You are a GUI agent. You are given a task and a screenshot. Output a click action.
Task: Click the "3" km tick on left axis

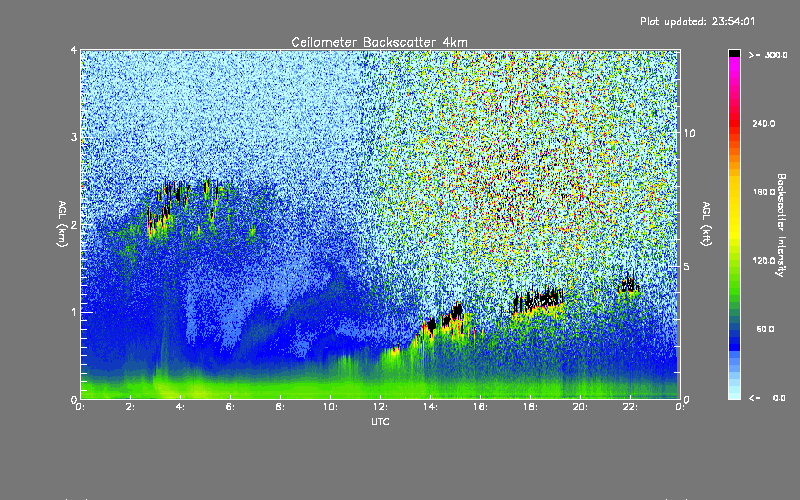click(74, 137)
